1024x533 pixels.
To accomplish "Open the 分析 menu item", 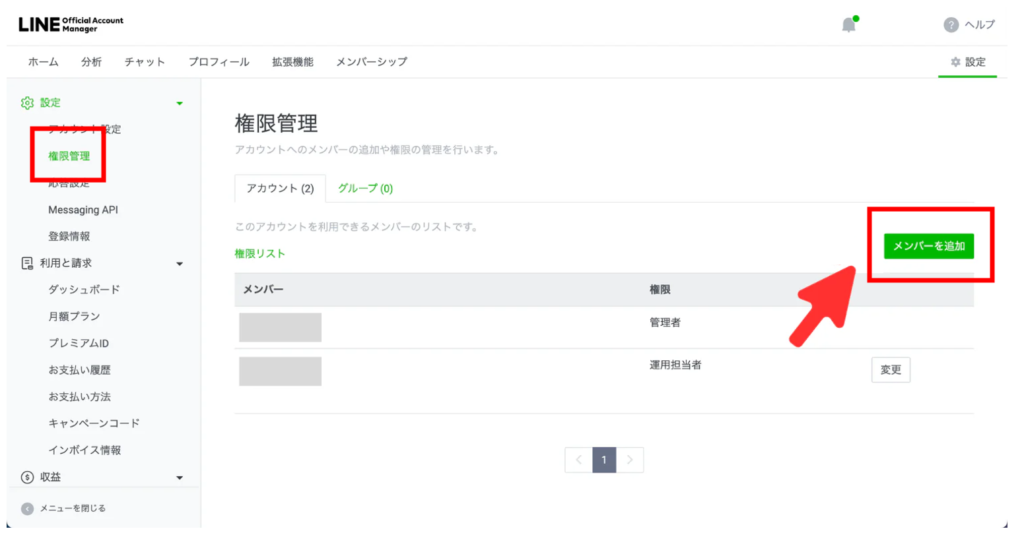I will click(91, 62).
